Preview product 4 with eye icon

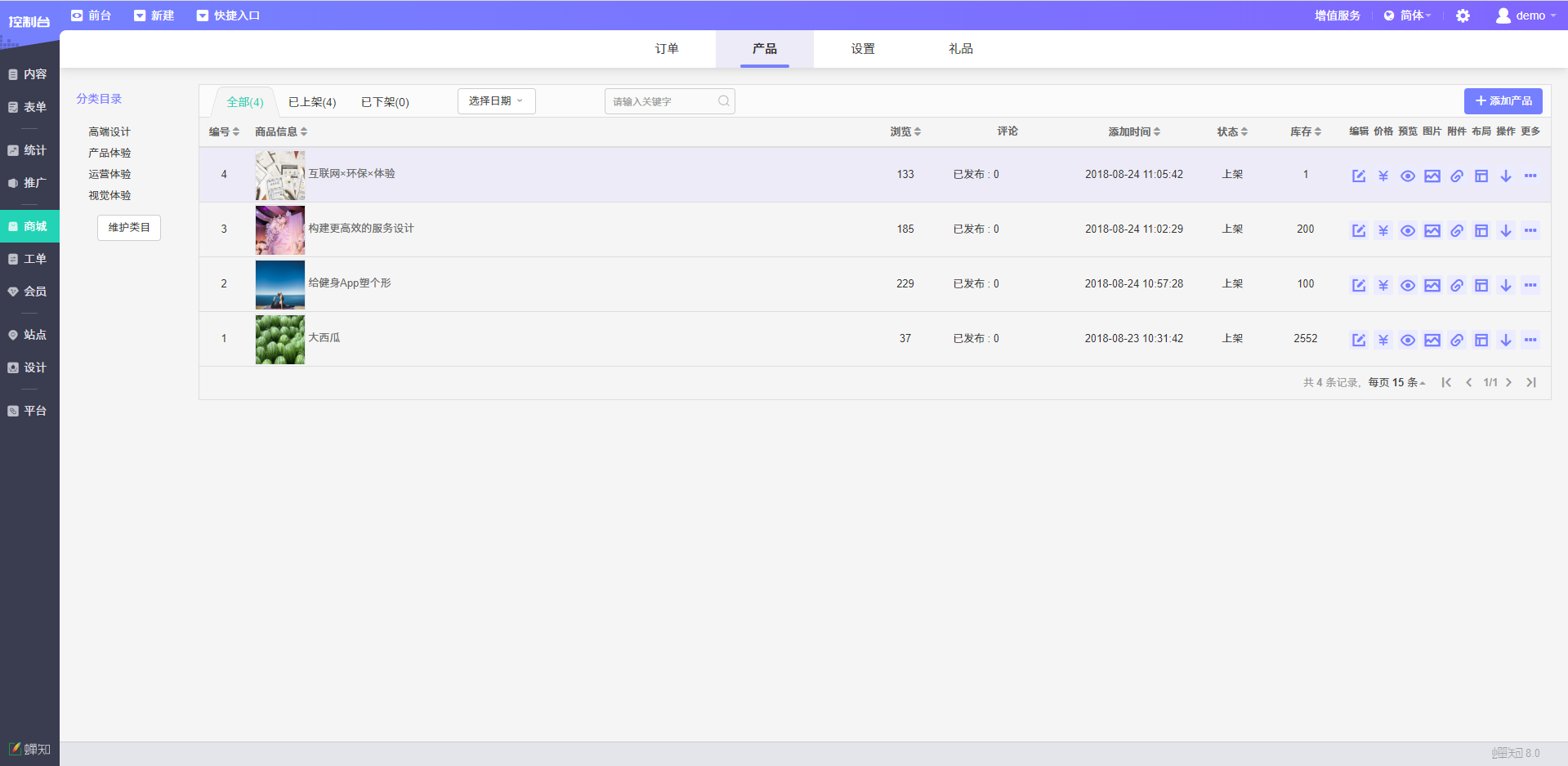pyautogui.click(x=1407, y=176)
